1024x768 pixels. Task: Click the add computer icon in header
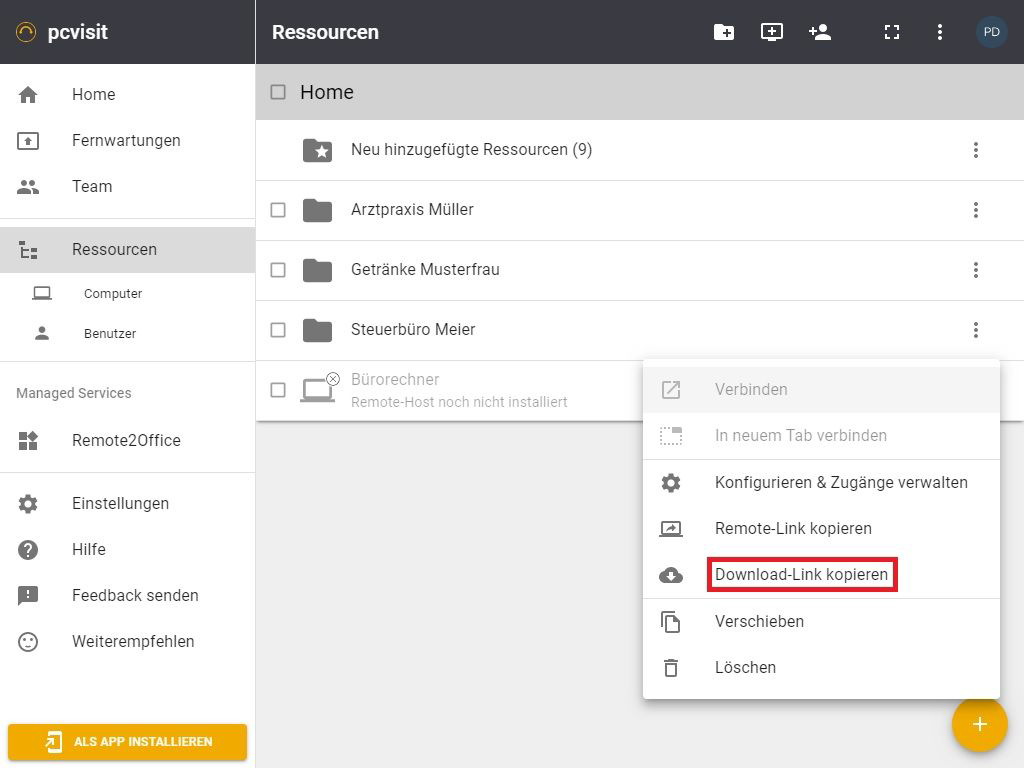[x=772, y=32]
